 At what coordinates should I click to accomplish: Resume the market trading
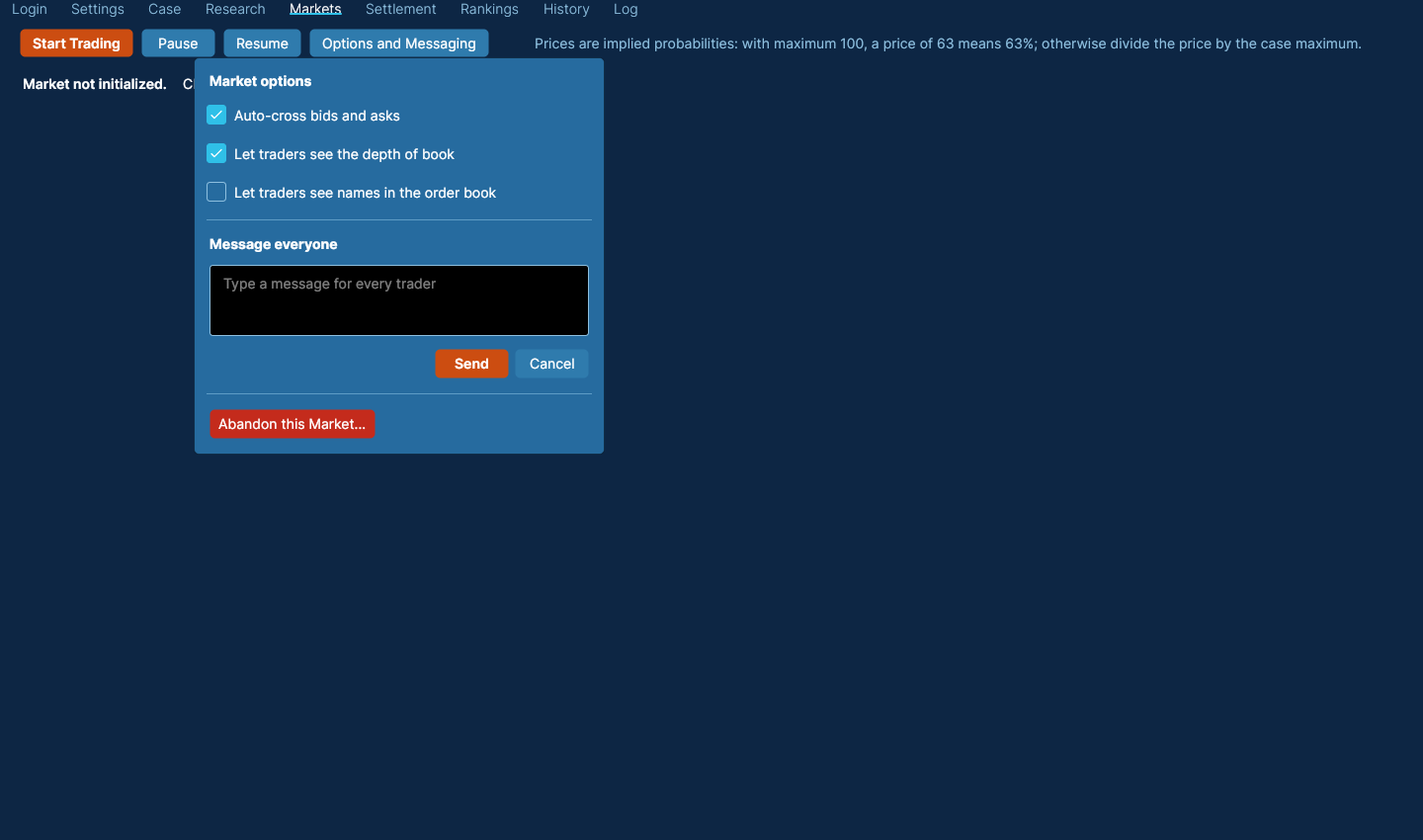(262, 43)
